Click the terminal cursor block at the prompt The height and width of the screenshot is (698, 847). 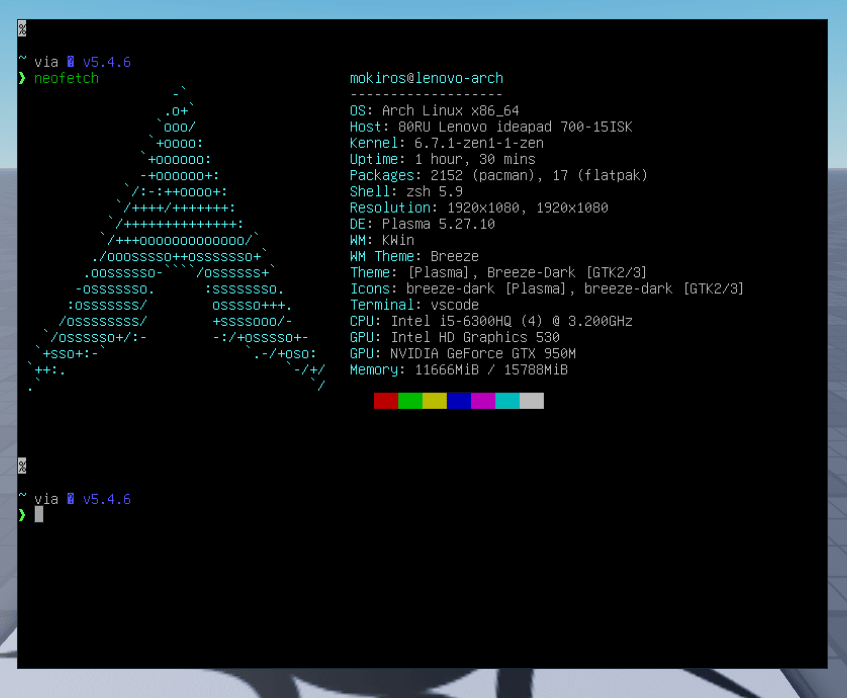39,514
